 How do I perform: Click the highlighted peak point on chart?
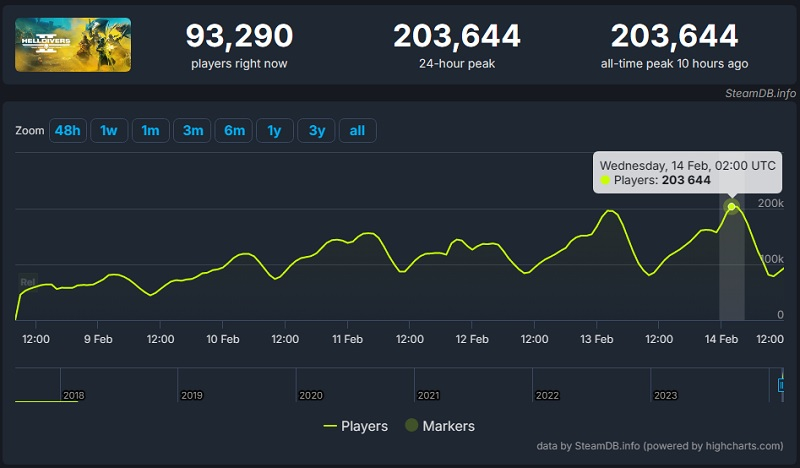[x=731, y=207]
